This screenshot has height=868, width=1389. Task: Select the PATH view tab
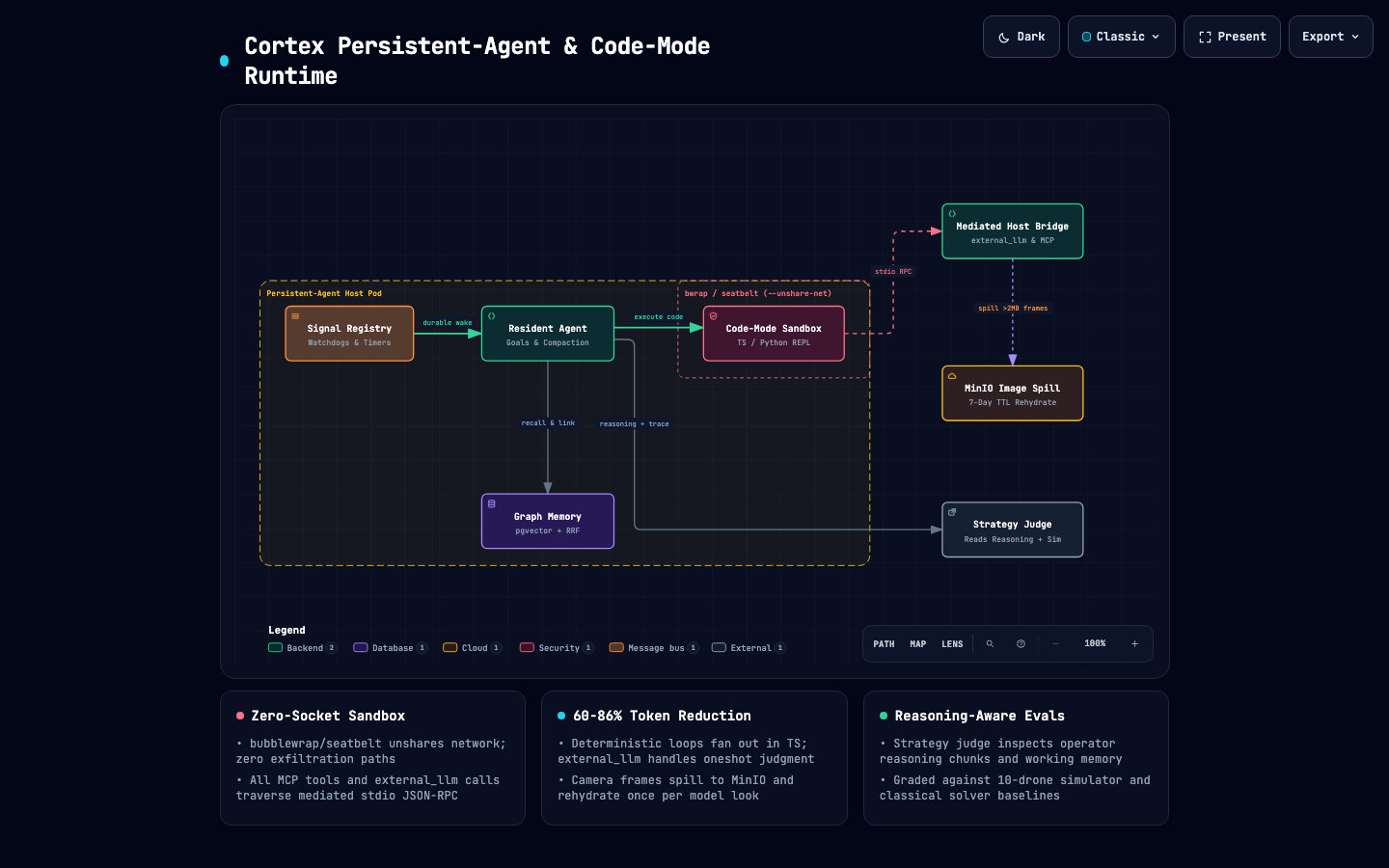tap(884, 644)
